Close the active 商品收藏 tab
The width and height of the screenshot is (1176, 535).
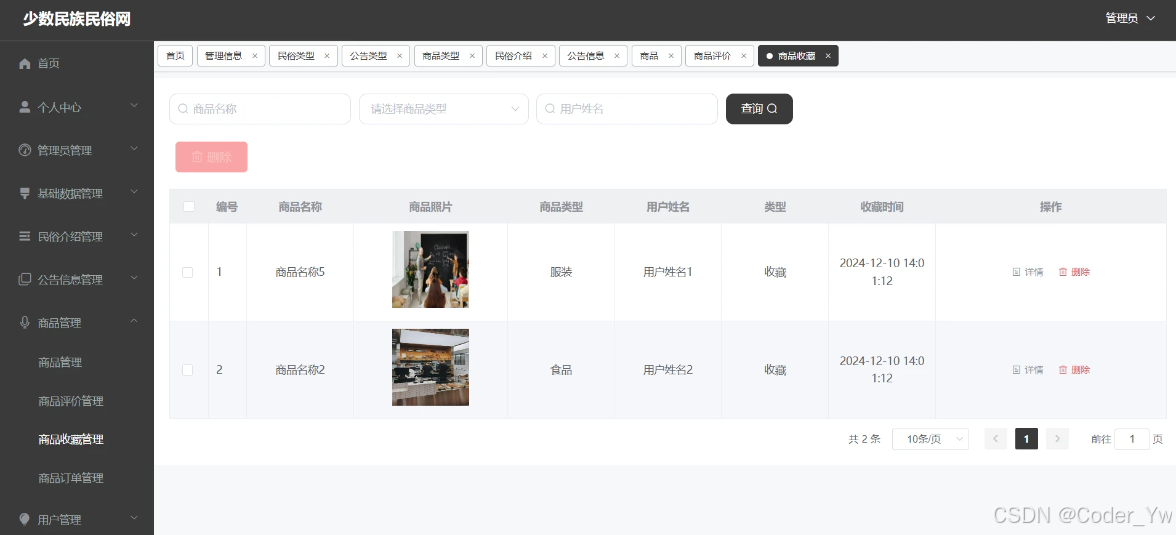(x=828, y=56)
